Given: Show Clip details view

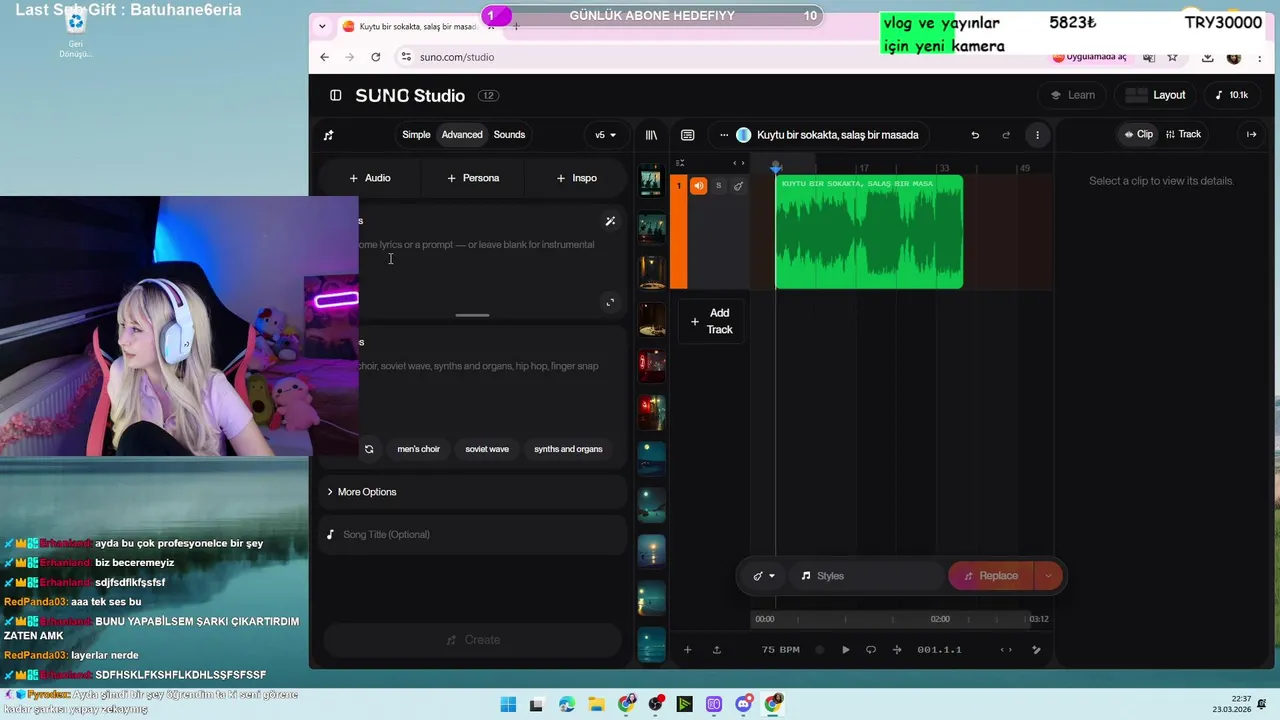Looking at the screenshot, I should point(1138,134).
